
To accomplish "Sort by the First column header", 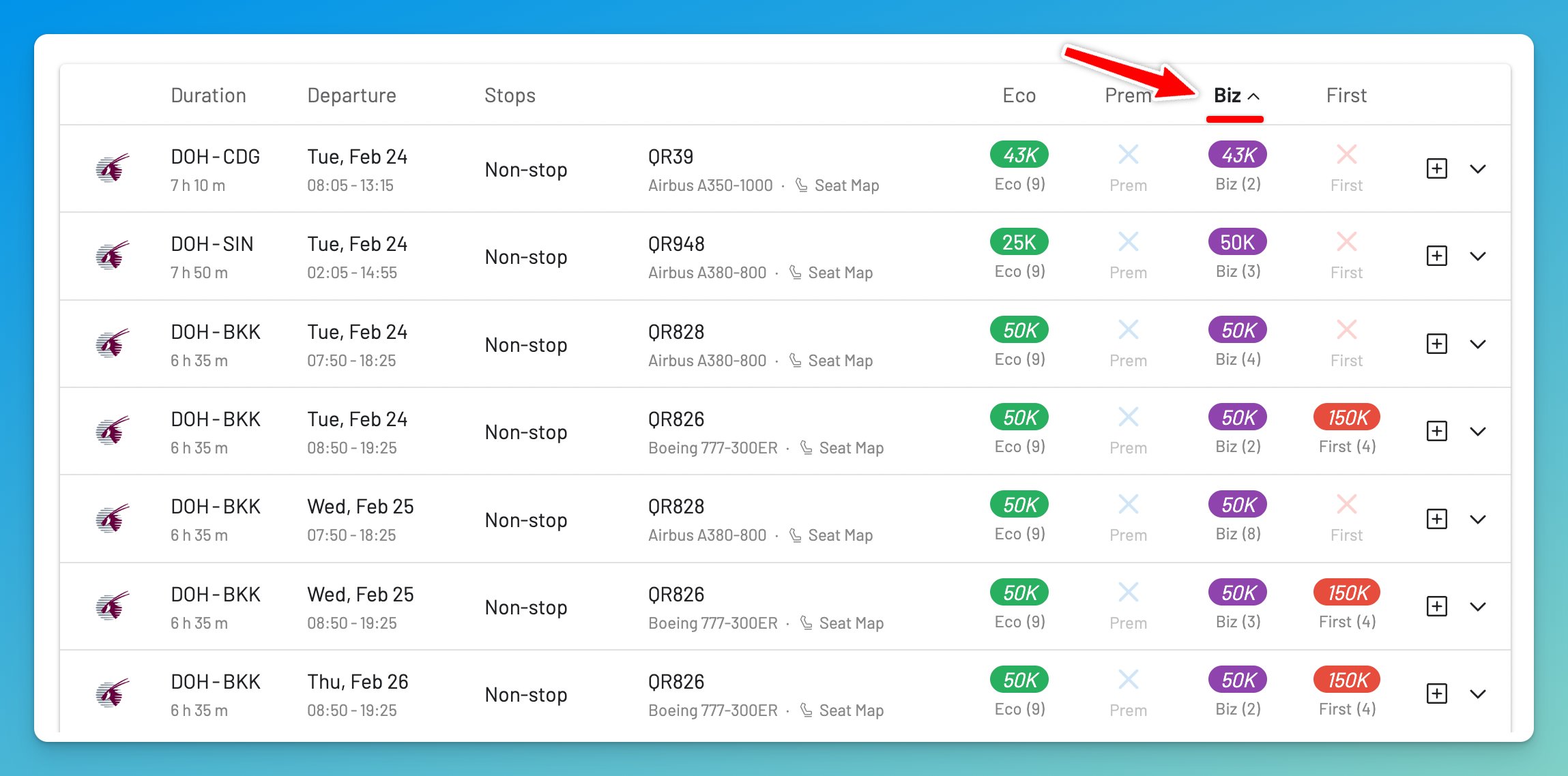I will [x=1346, y=95].
